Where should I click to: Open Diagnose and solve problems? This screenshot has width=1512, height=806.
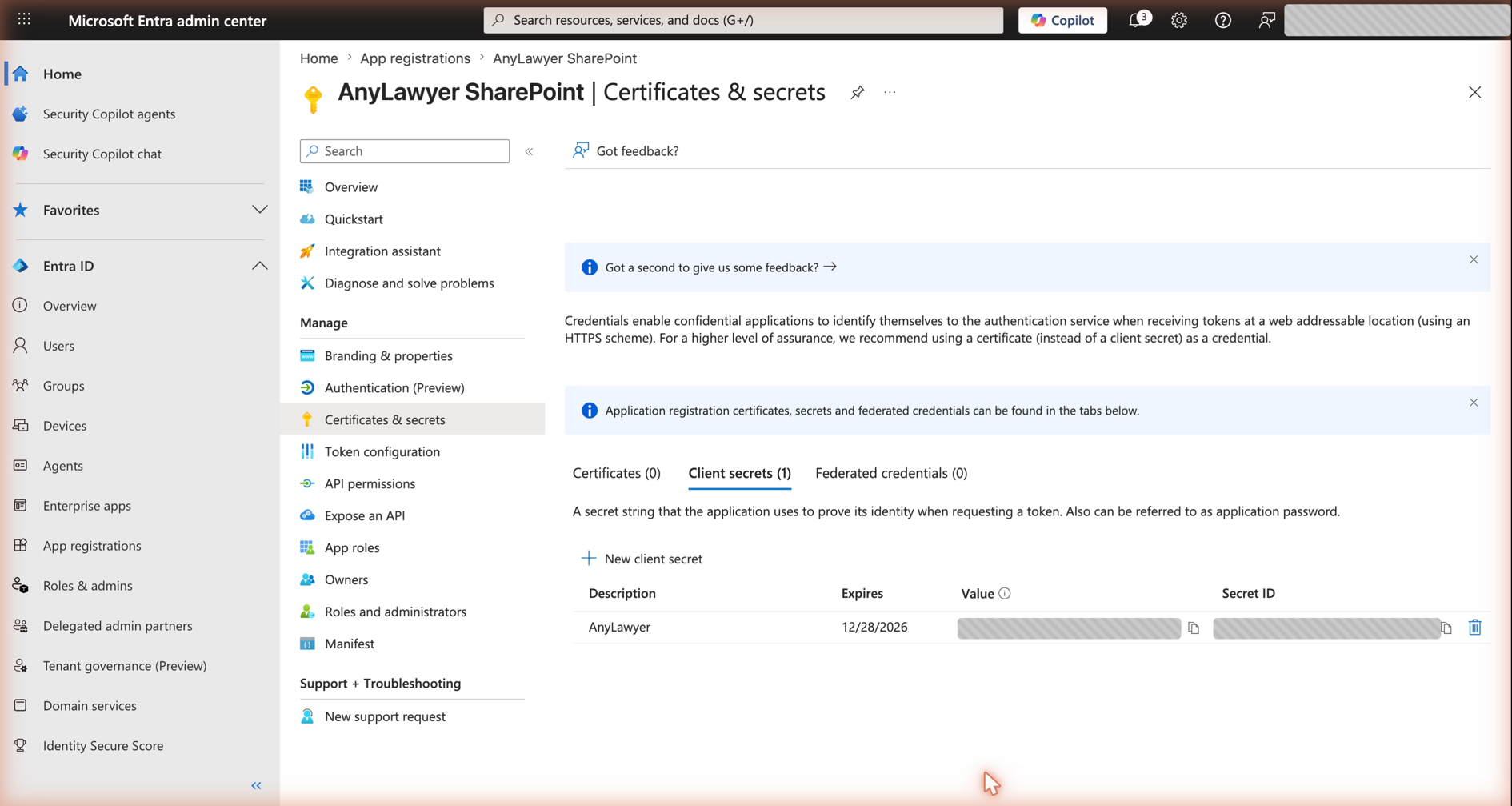(409, 283)
